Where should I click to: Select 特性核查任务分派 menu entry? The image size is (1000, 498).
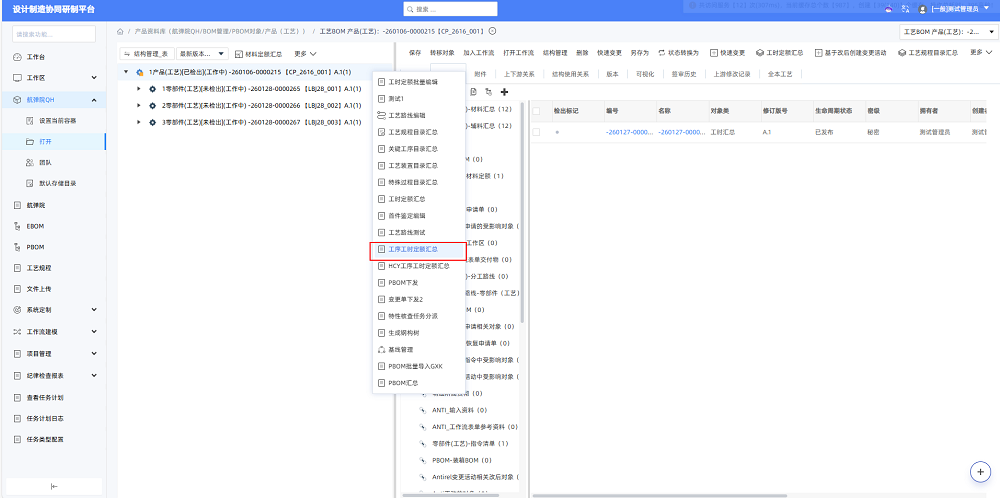pyautogui.click(x=418, y=316)
